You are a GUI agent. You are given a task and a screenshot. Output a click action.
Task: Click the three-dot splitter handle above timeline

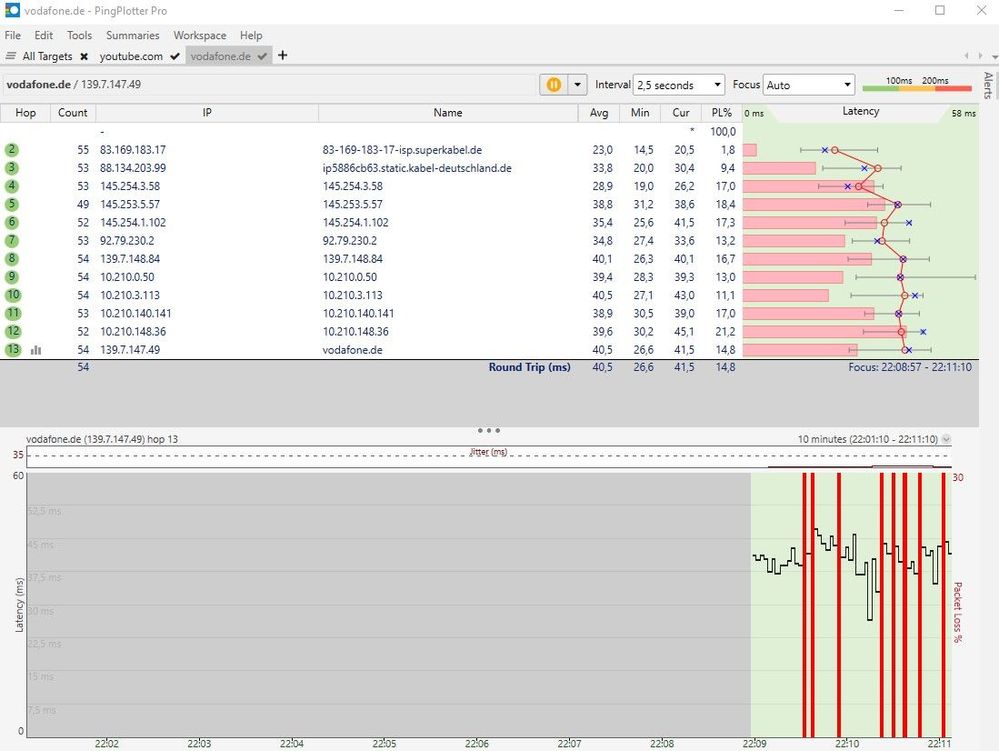(x=489, y=430)
